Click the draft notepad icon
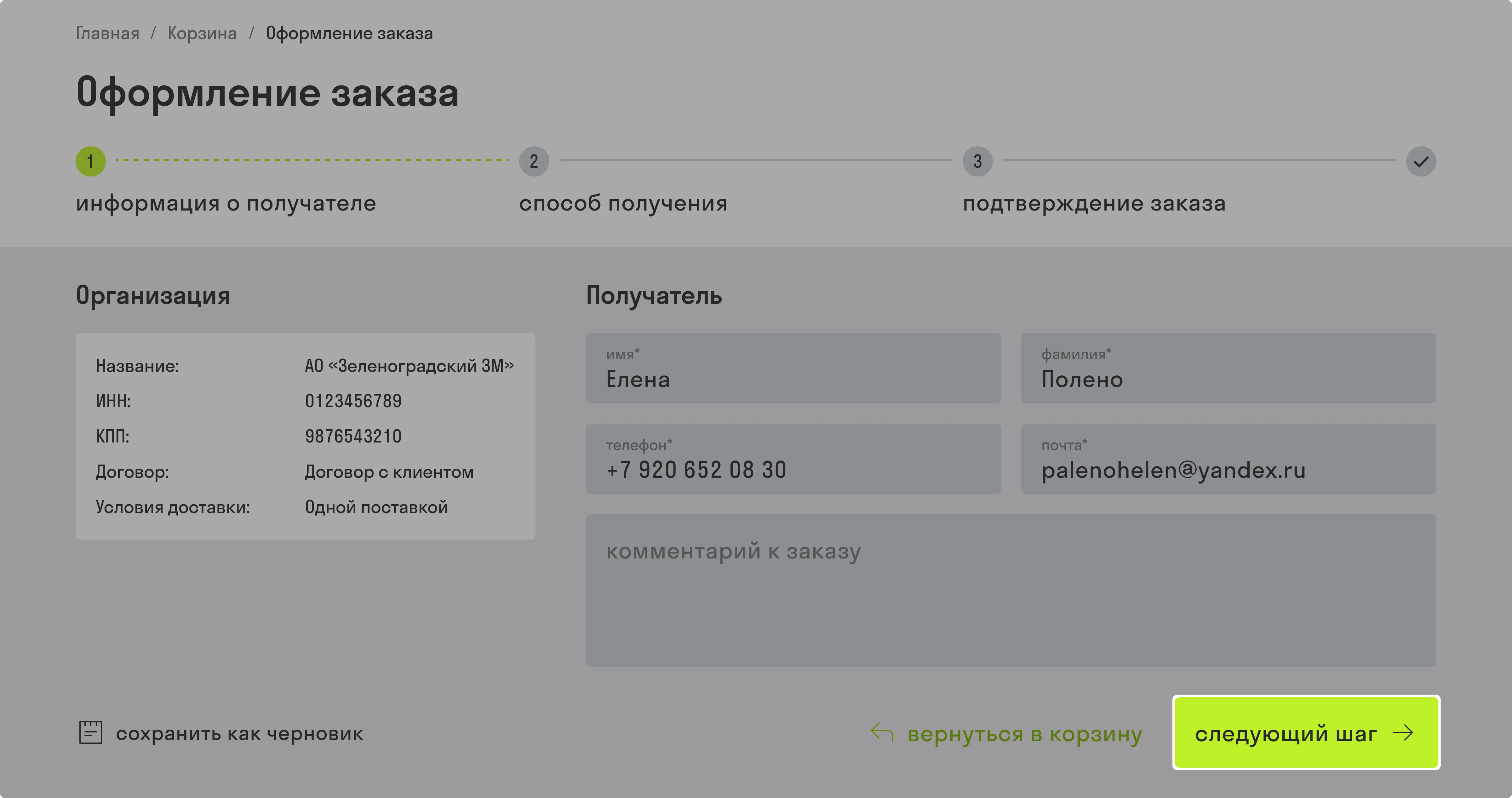Screen dimensions: 1512x798 coord(90,732)
